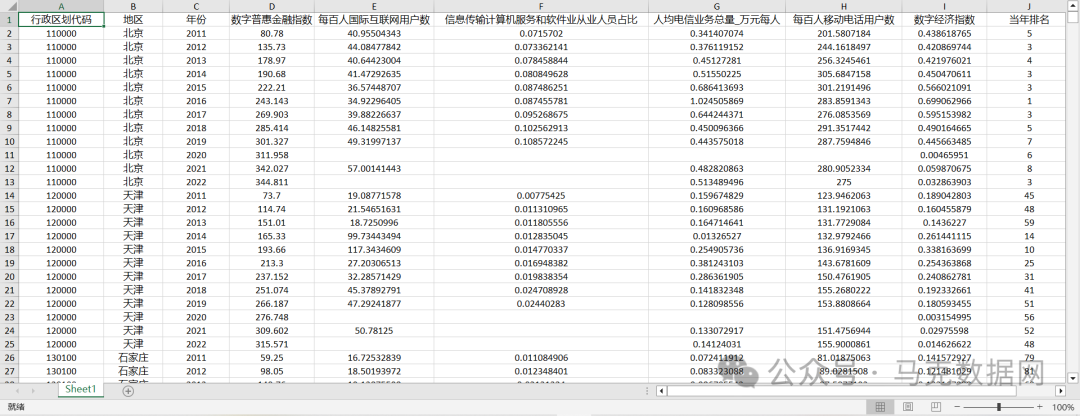
Task: Click header cell 行政区划代码
Action: (61, 20)
